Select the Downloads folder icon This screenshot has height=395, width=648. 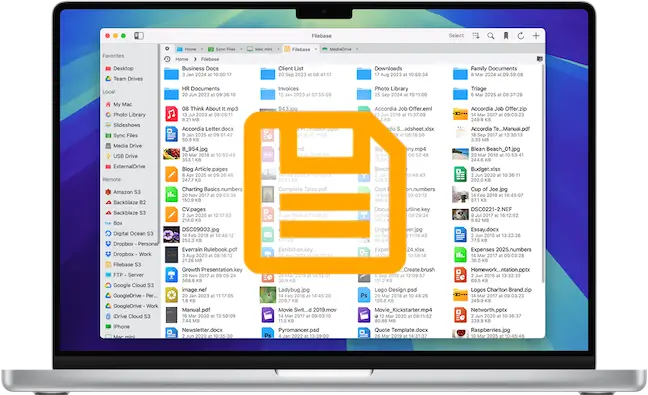(364, 74)
